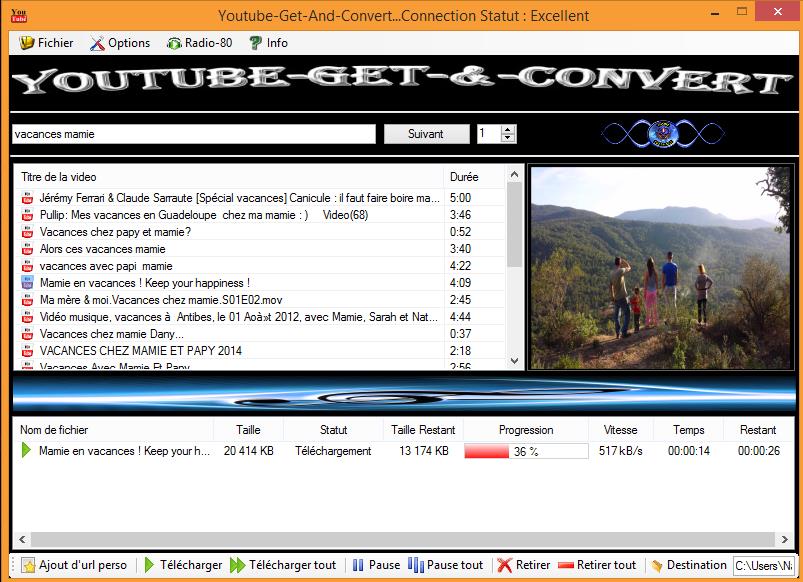This screenshot has width=803, height=582.
Task: Pause the selected download with 'Pause'
Action: coord(376,565)
